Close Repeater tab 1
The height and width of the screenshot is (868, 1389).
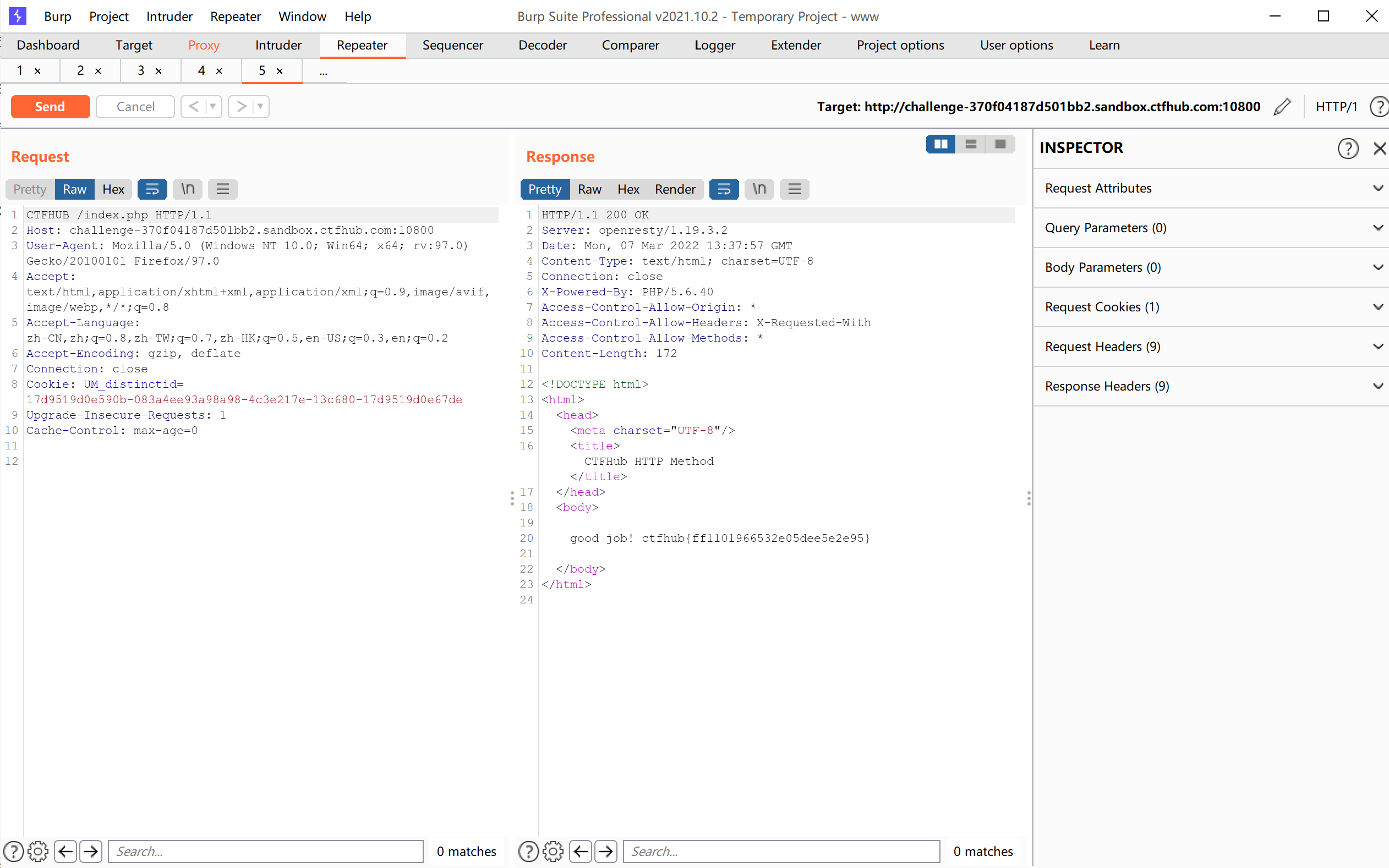(38, 71)
